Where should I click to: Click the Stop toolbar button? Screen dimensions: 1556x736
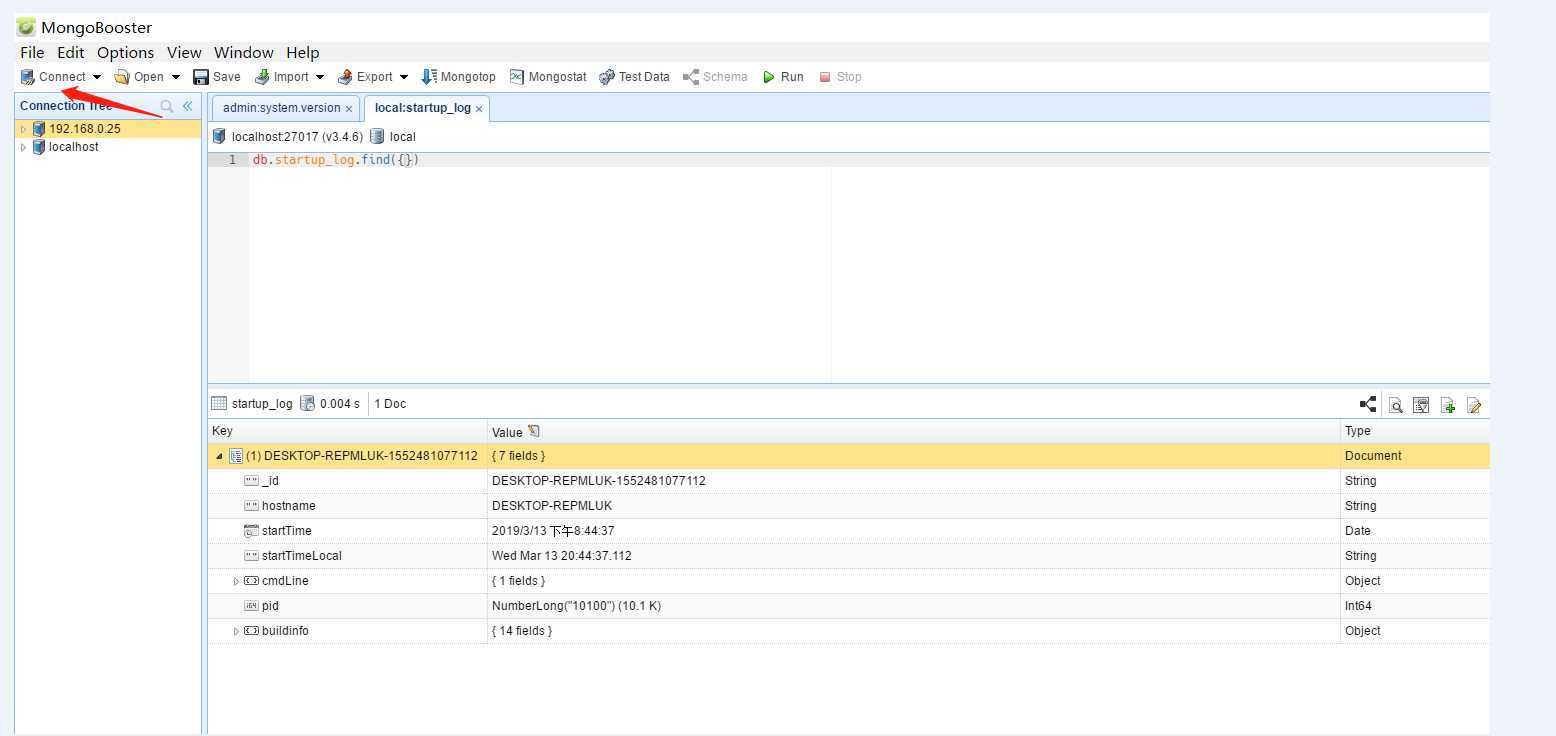click(x=840, y=77)
